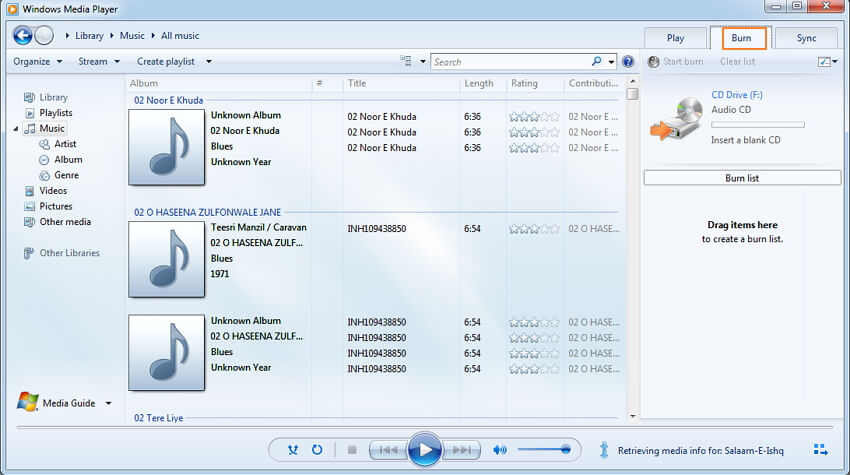Switch to the Burn tab
The width and height of the screenshot is (850, 475).
(741, 38)
